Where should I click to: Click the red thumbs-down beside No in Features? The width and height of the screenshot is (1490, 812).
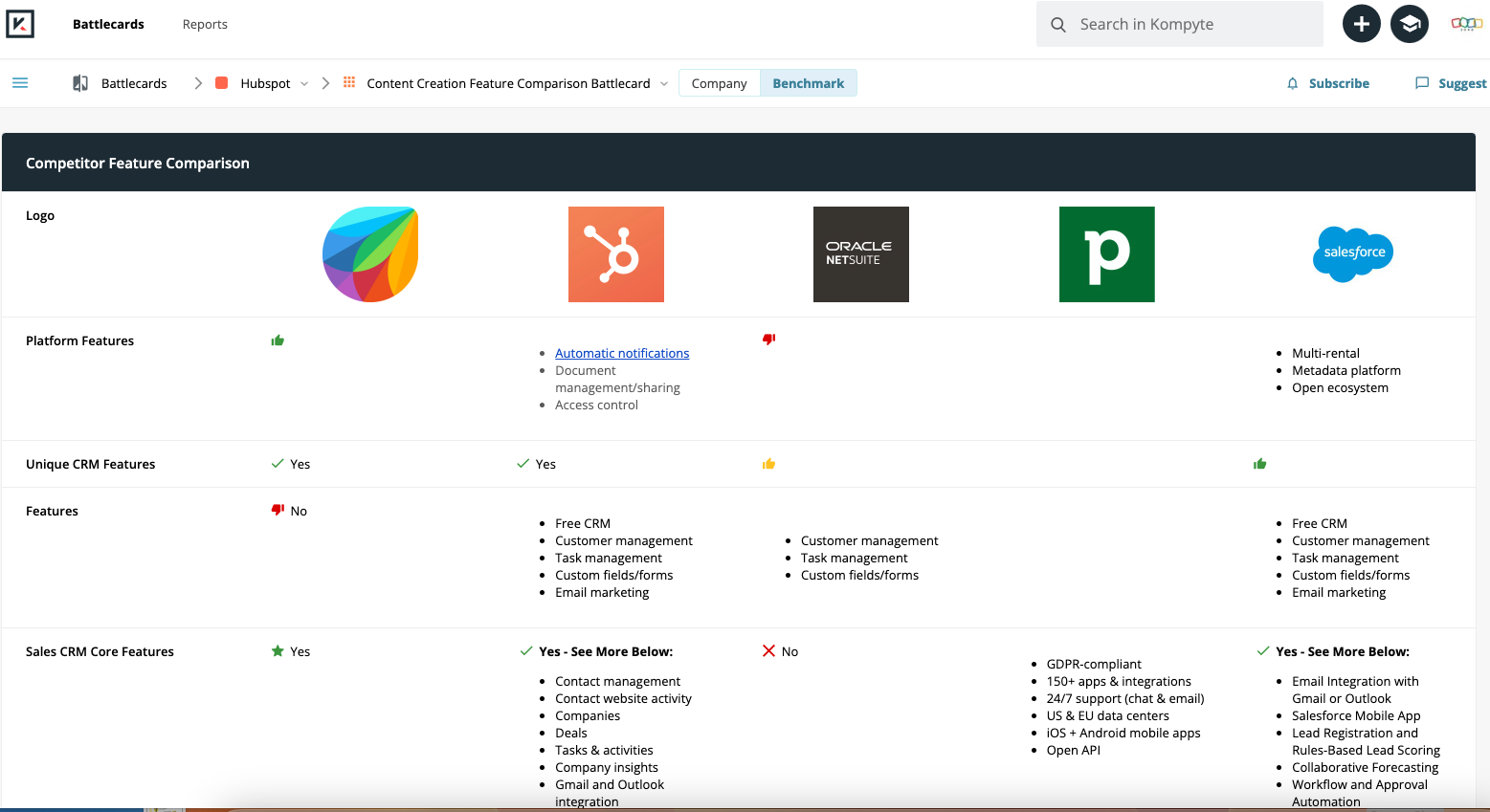coord(278,511)
